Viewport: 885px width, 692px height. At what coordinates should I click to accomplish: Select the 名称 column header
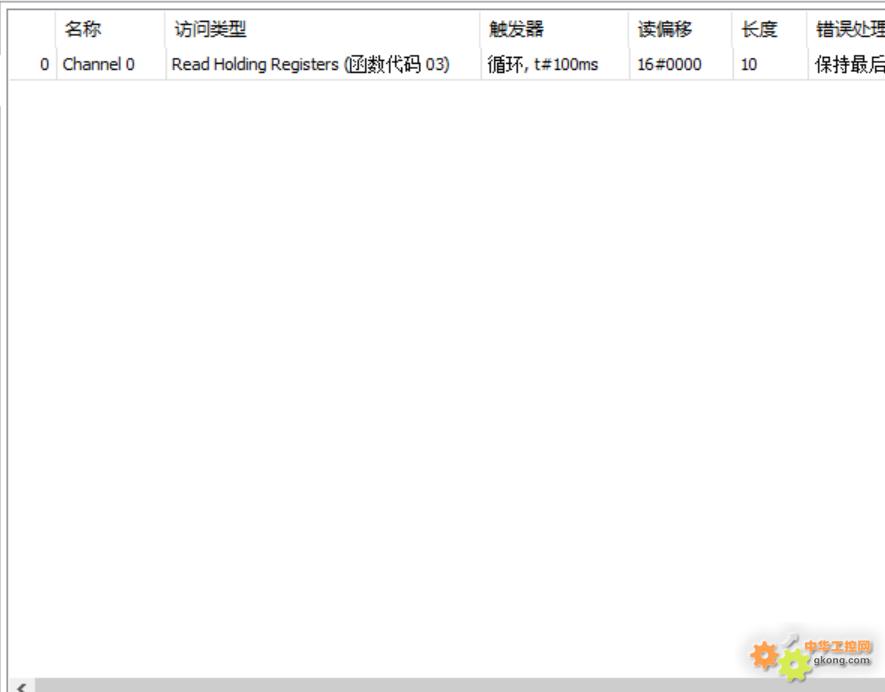click(111, 29)
